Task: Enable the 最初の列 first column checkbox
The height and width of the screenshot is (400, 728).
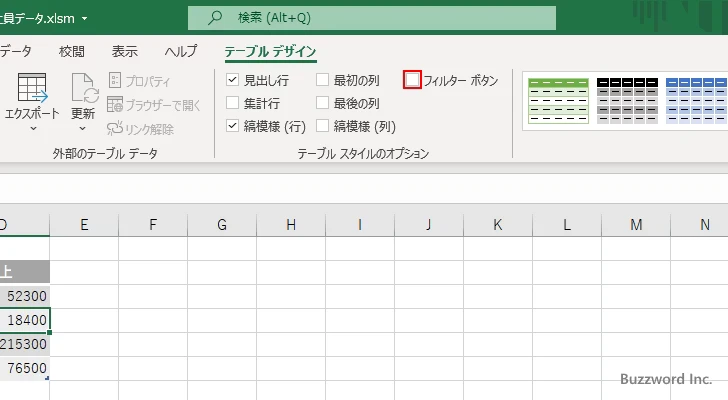Action: (322, 80)
